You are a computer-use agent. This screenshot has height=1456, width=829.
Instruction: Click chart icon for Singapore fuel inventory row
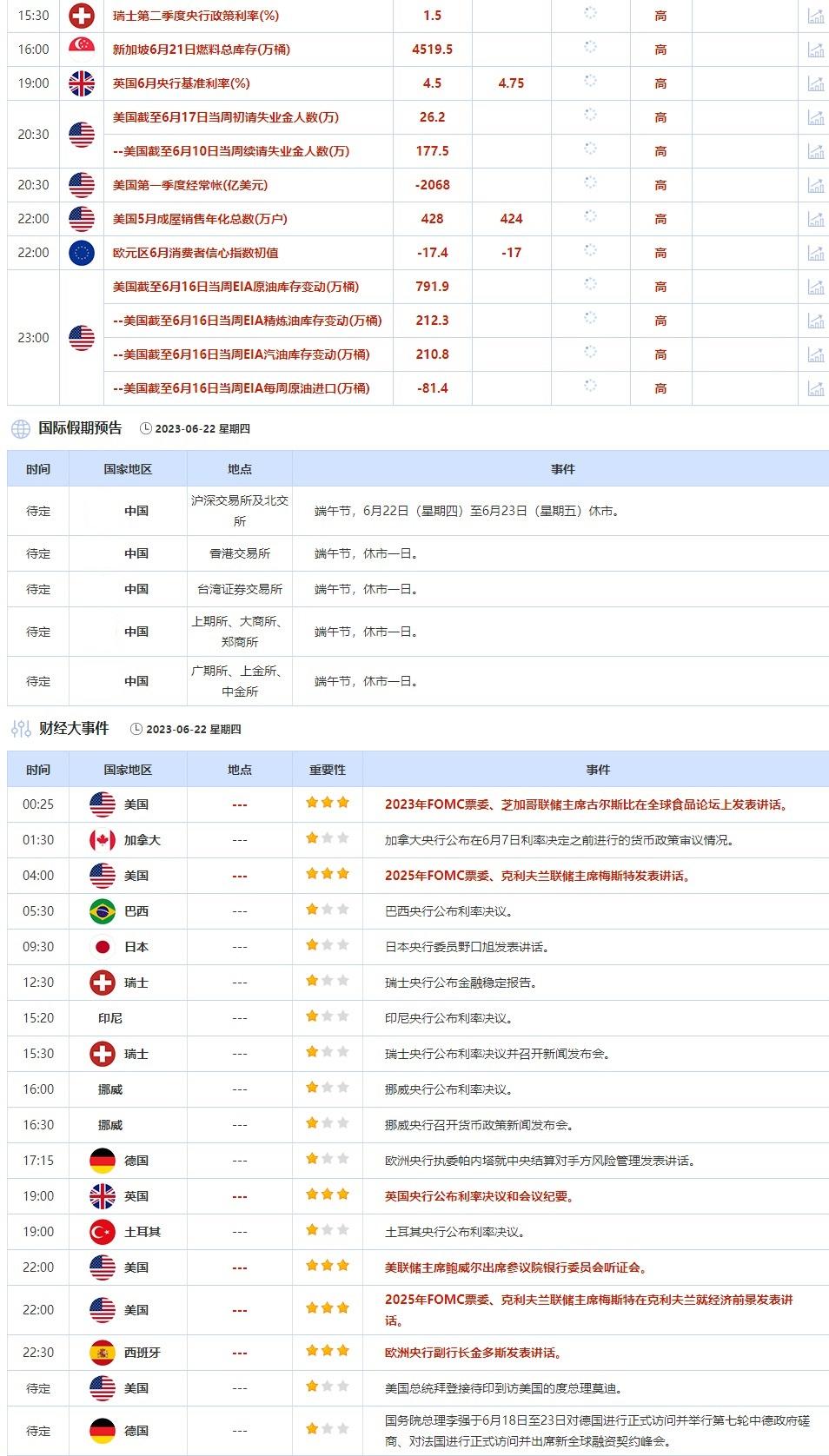(x=815, y=50)
